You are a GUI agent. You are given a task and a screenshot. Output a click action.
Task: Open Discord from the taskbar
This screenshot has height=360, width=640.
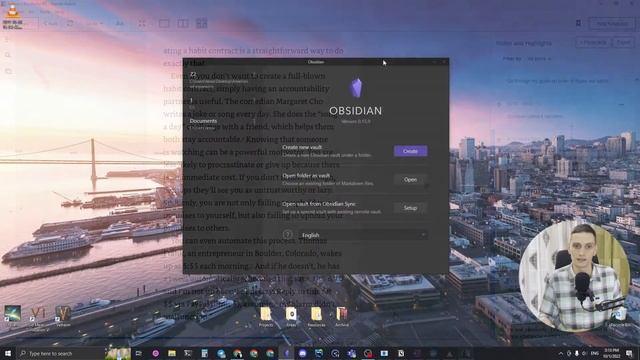point(302,353)
